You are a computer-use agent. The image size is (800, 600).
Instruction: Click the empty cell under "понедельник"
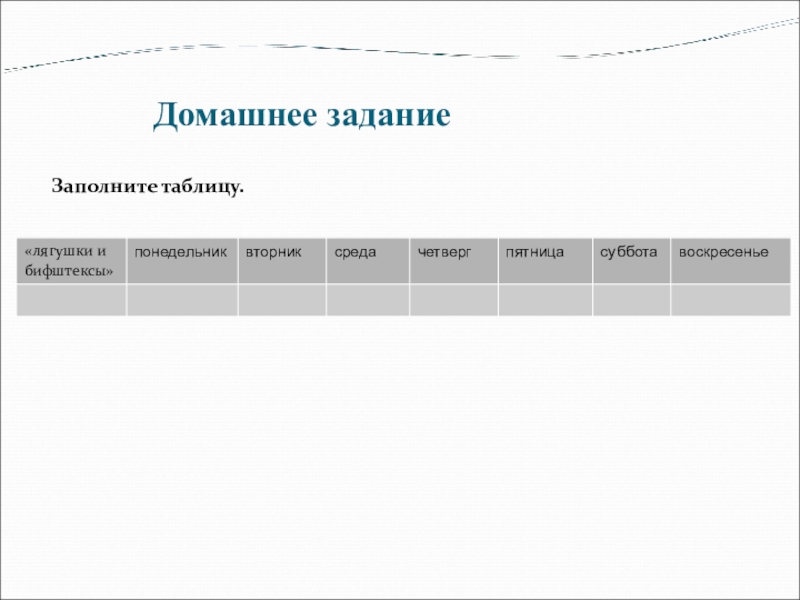(x=182, y=300)
